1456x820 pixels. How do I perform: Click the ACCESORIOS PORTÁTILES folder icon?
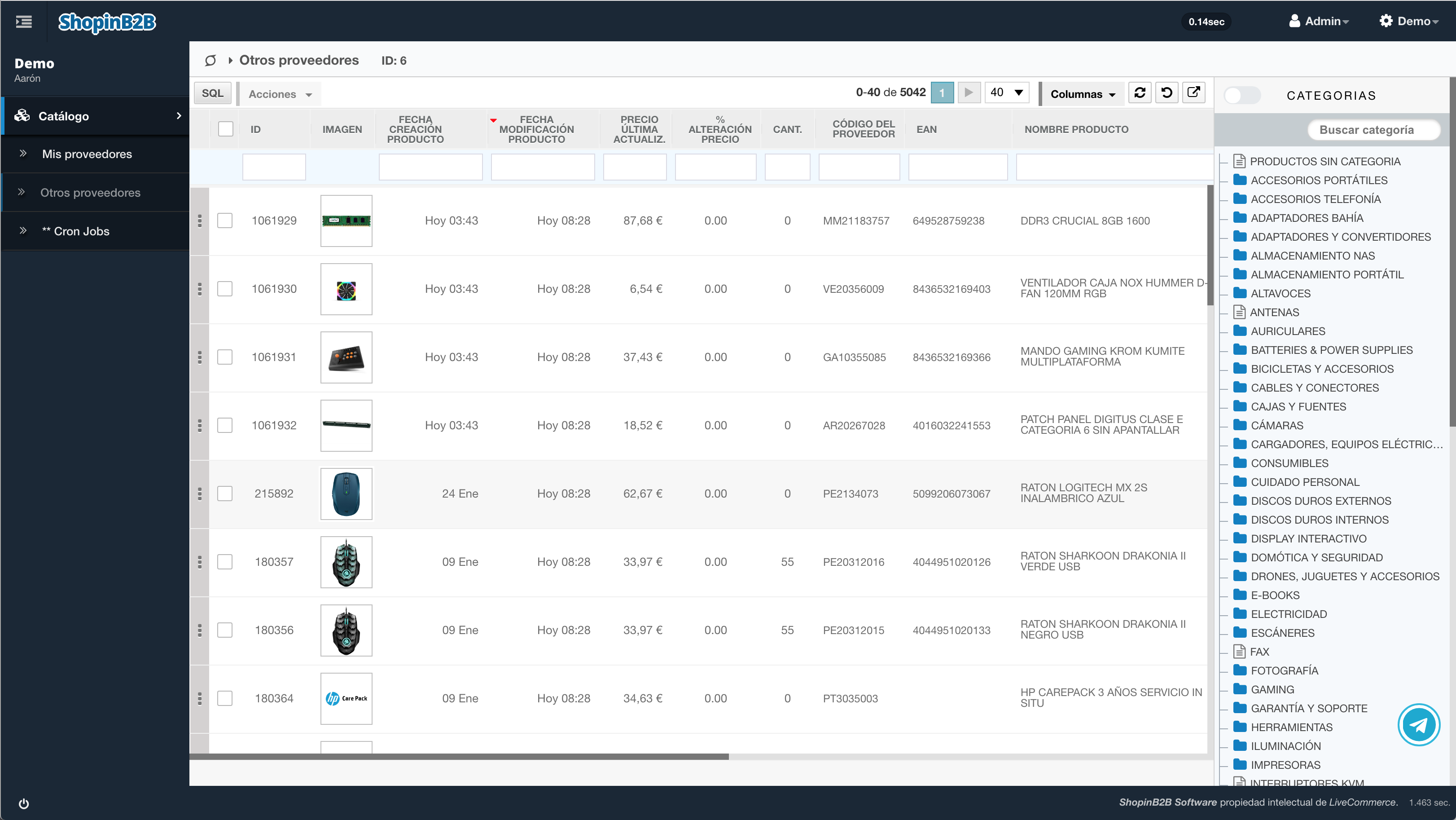pos(1240,180)
